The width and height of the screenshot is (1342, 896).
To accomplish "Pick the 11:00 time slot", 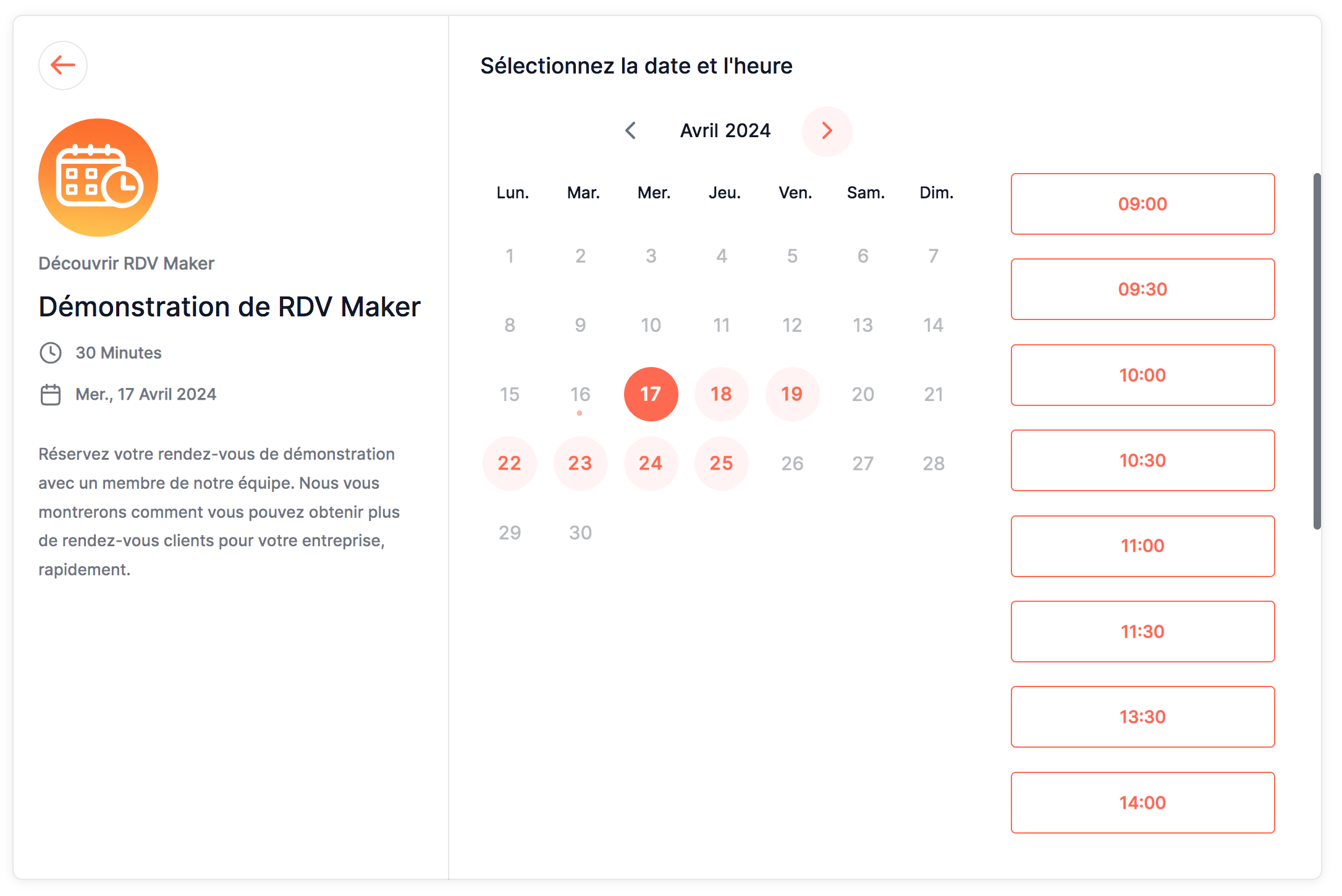I will pos(1142,546).
